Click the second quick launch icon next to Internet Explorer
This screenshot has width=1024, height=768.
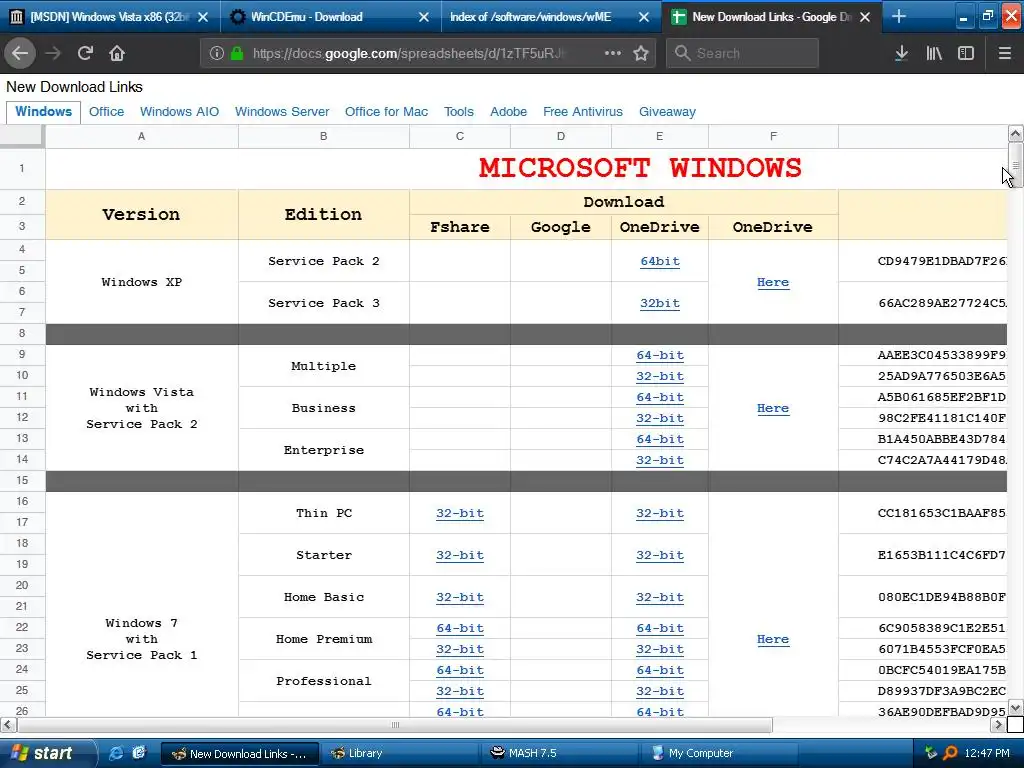tap(139, 753)
